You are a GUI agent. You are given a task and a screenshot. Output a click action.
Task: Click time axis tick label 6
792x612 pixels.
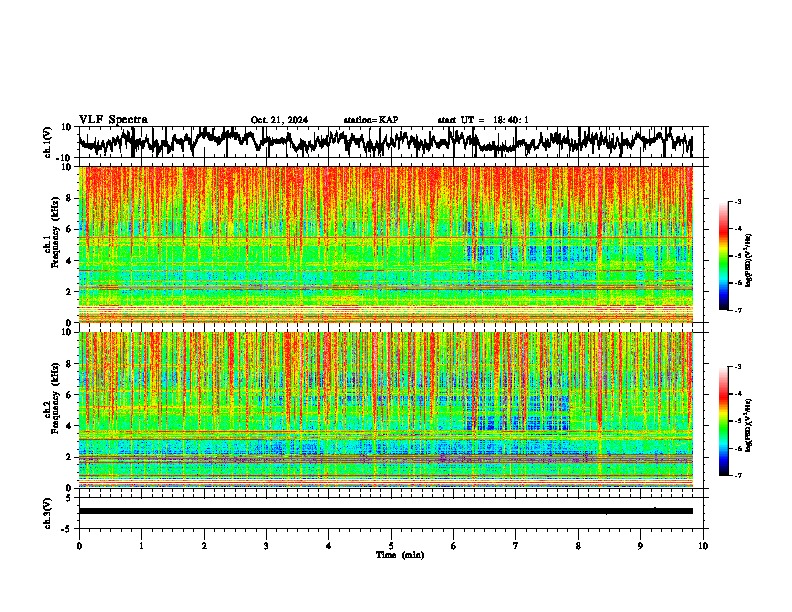(x=454, y=546)
